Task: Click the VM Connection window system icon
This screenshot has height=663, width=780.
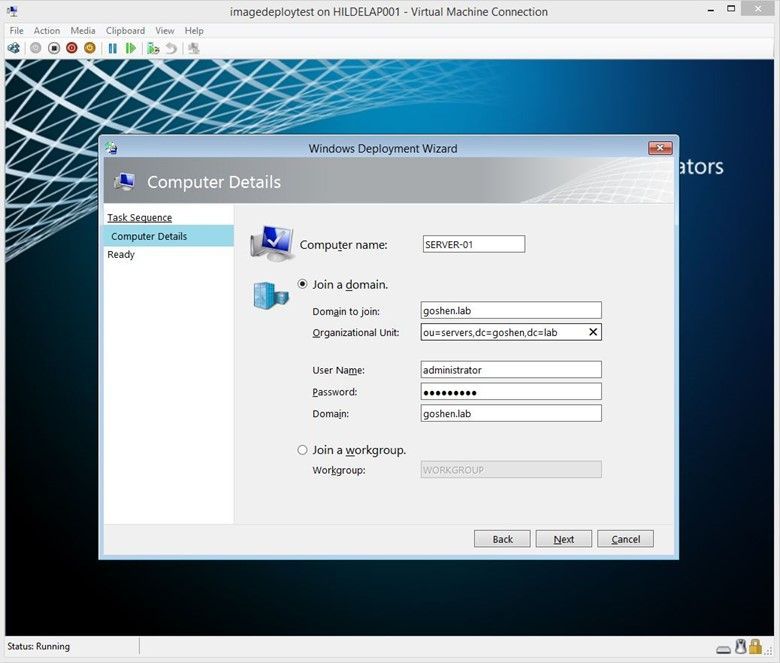Action: [x=12, y=11]
